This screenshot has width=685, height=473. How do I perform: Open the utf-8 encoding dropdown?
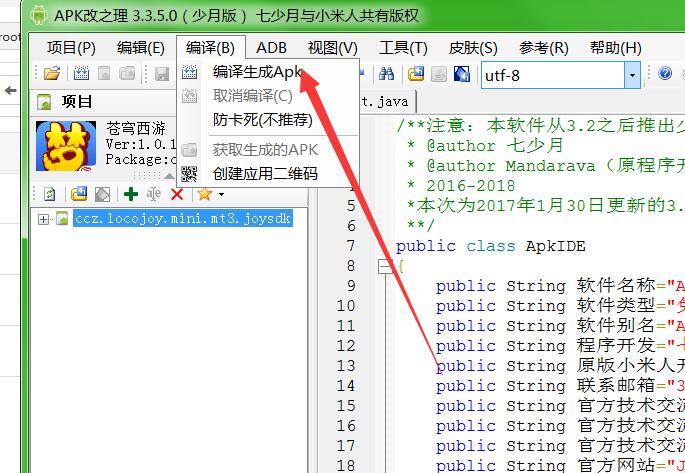click(x=631, y=74)
